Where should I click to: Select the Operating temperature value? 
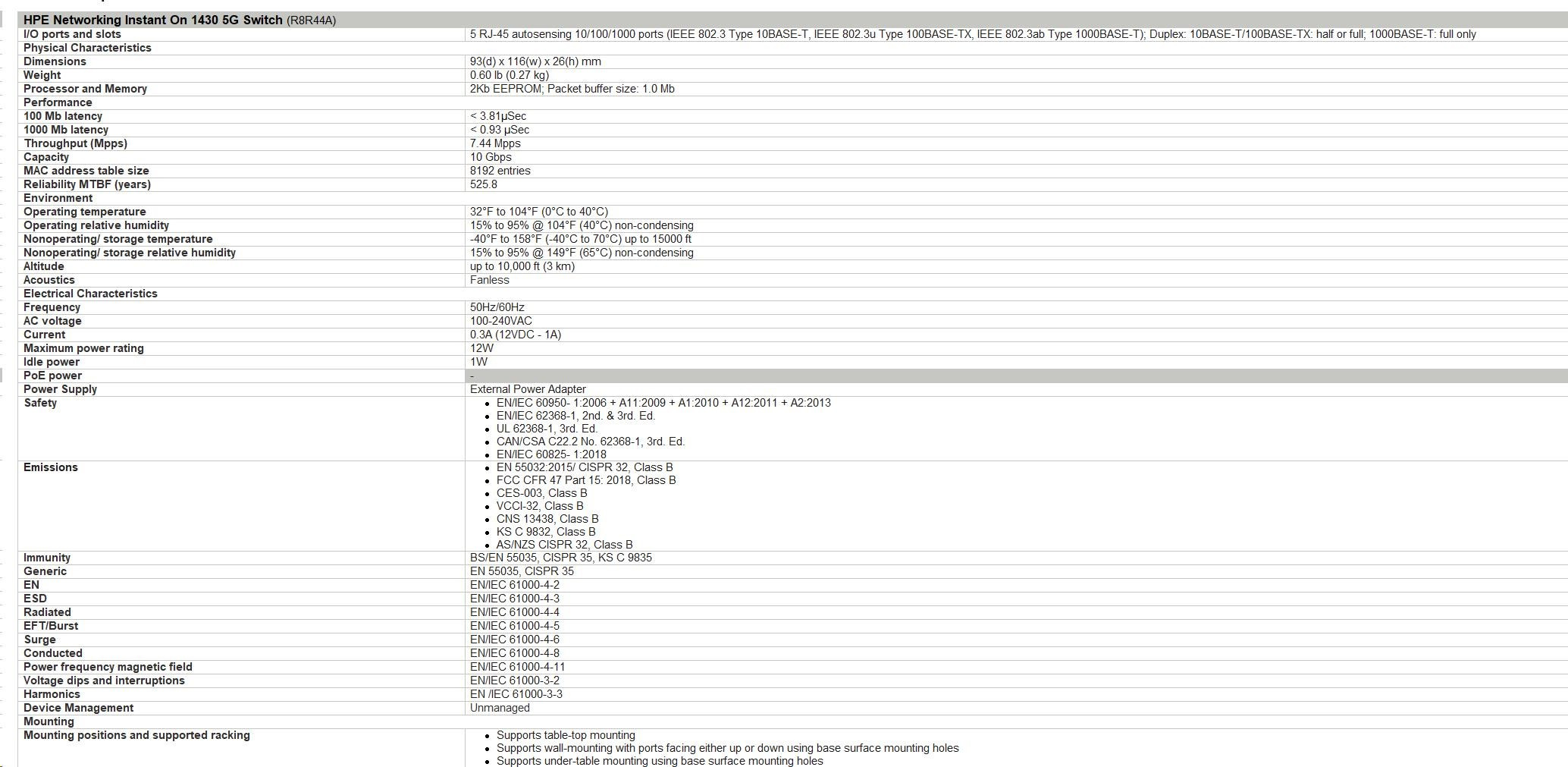pos(538,212)
